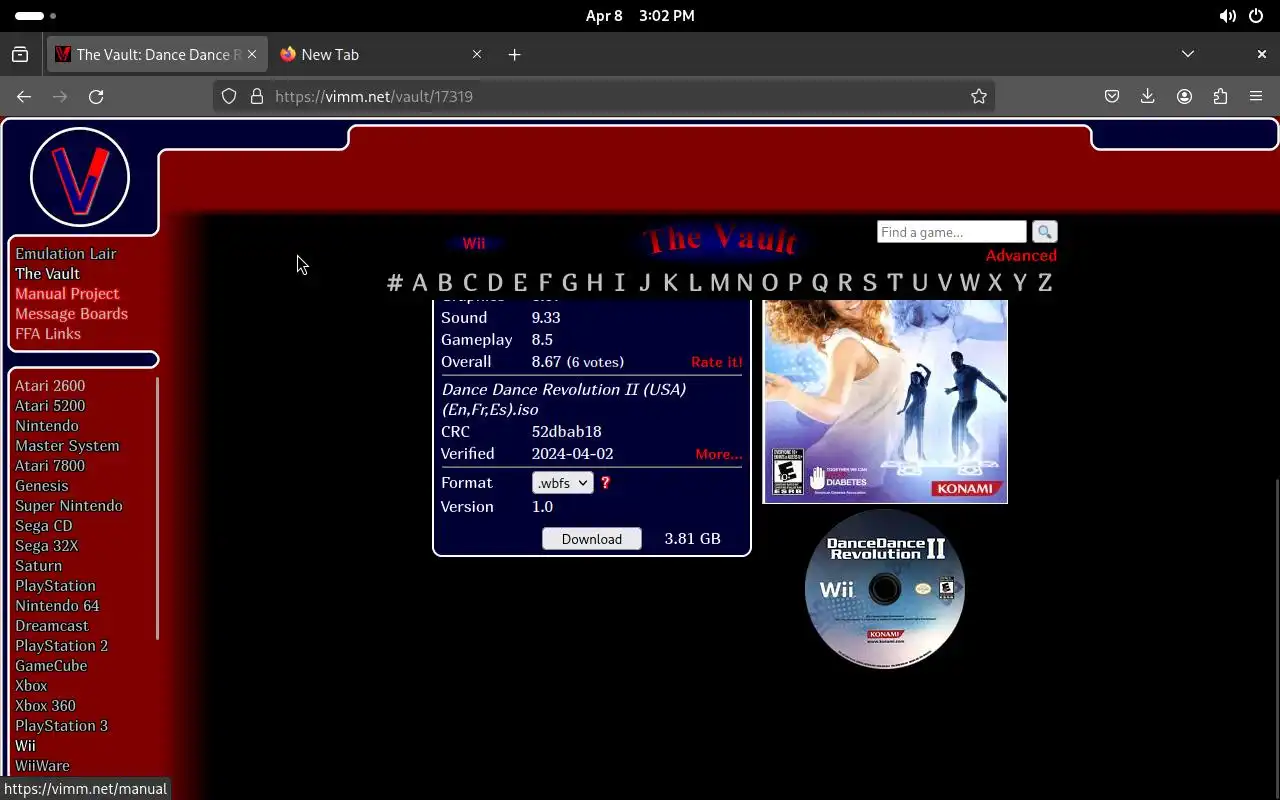
Task: Open The Vault menu link
Action: (47, 273)
